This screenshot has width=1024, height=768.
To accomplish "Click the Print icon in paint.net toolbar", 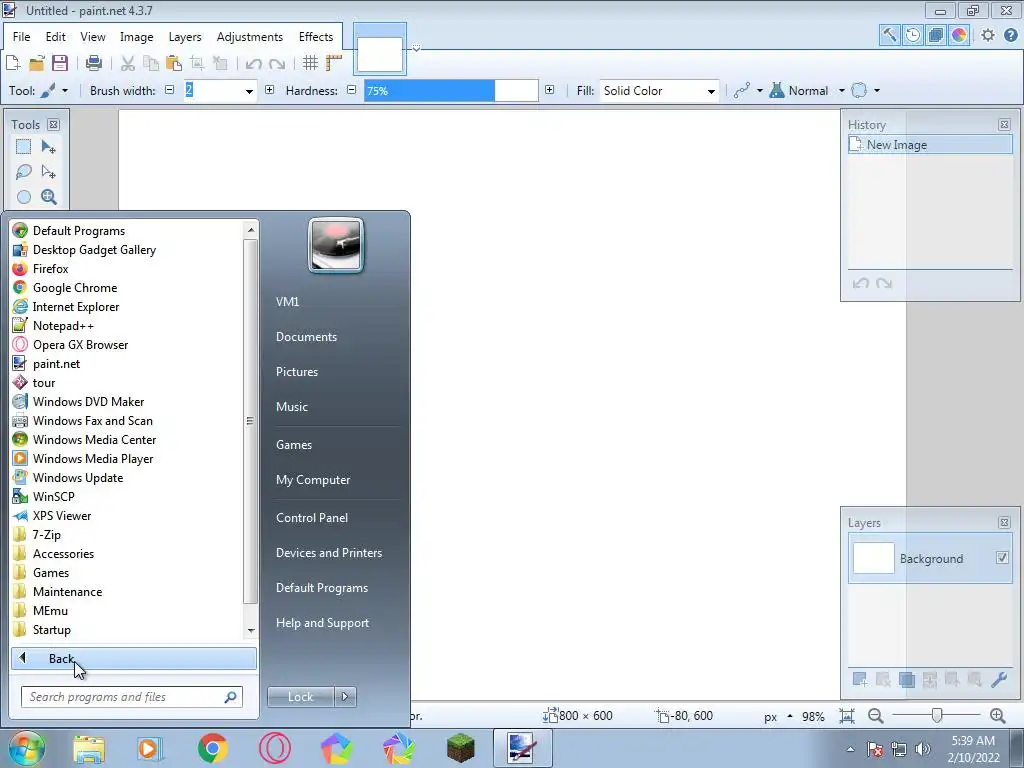I will [x=94, y=63].
